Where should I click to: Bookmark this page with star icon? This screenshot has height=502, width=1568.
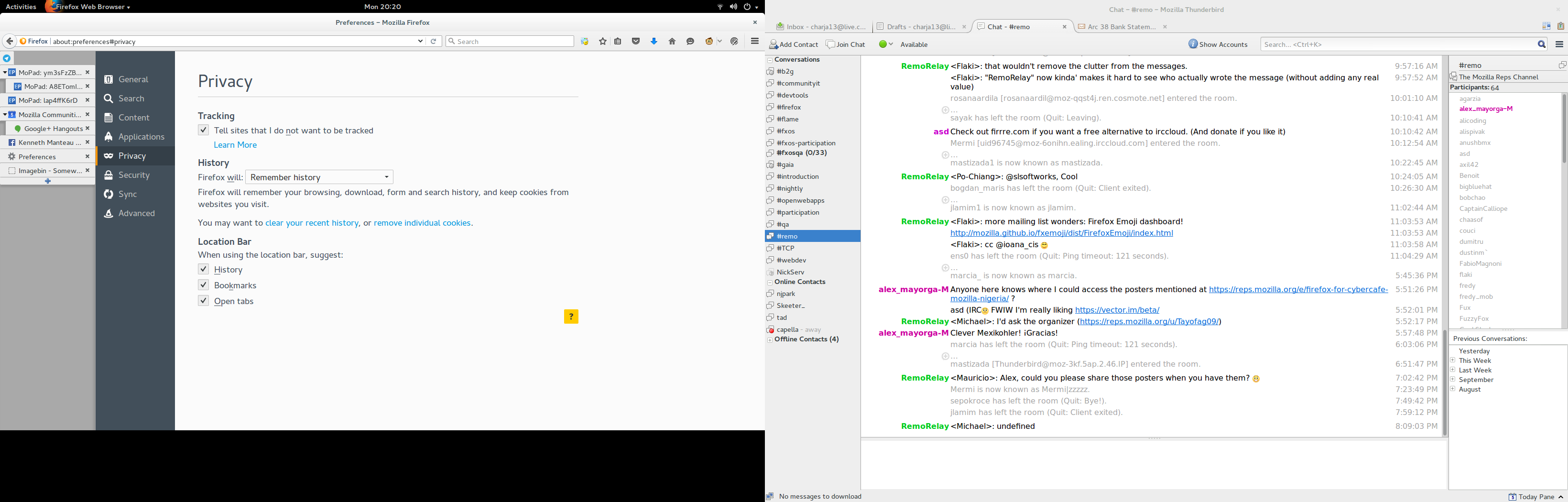[603, 42]
